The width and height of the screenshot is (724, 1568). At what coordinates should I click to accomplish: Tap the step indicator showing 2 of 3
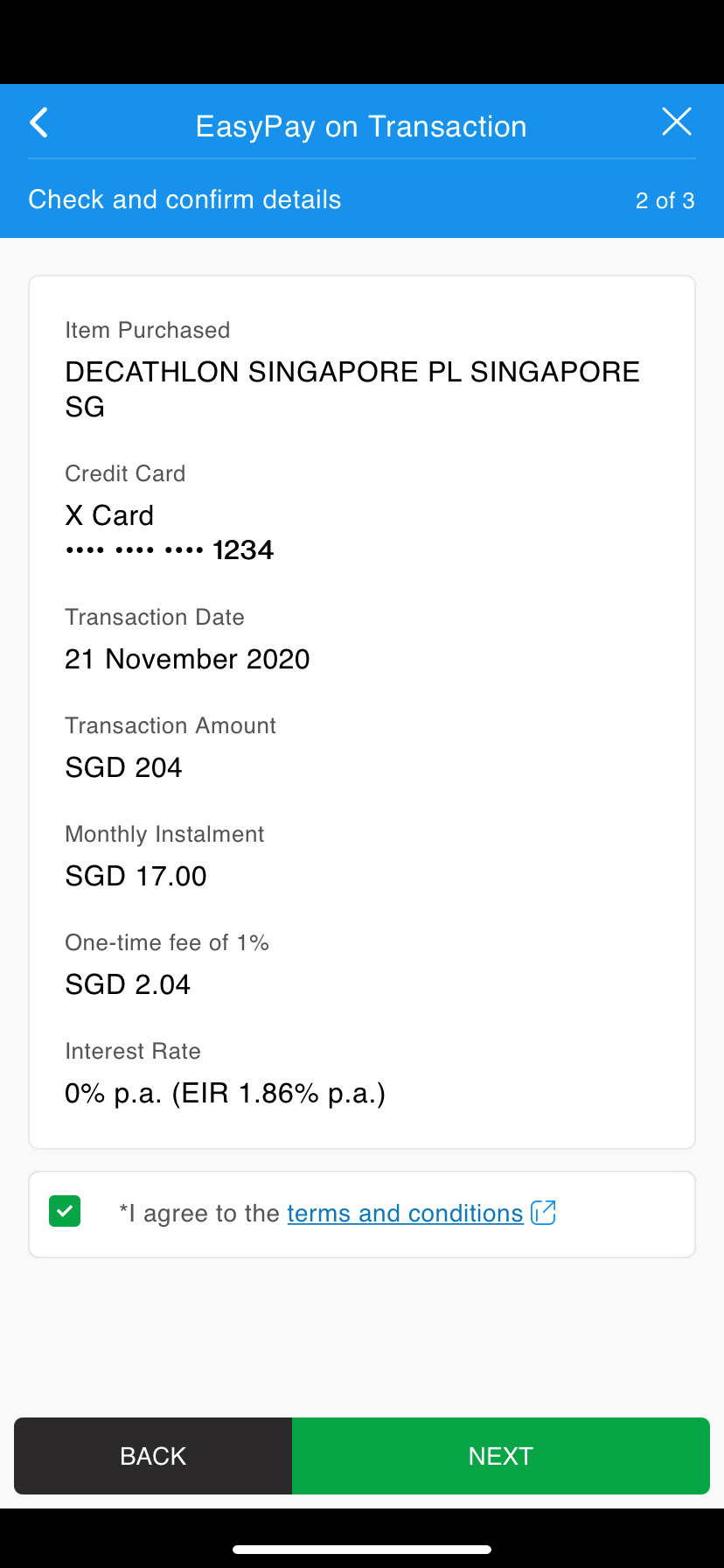pos(665,200)
